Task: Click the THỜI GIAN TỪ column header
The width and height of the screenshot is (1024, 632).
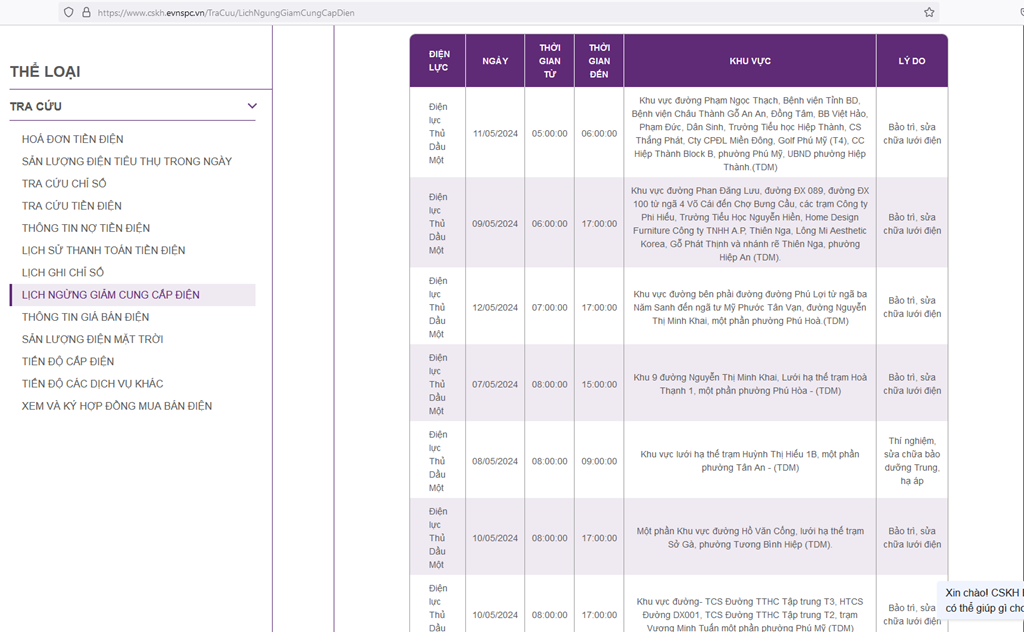Action: 549,61
